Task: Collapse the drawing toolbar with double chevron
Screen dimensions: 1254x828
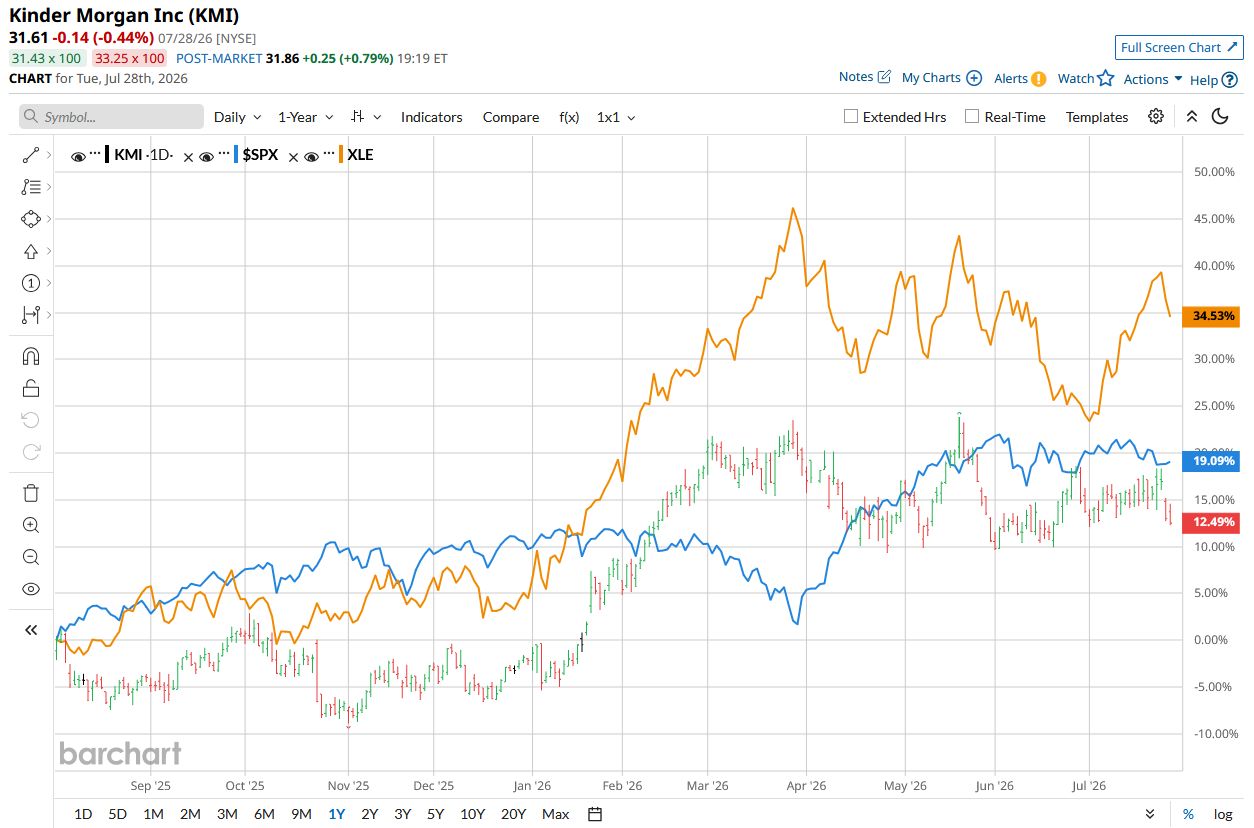Action: click(30, 630)
